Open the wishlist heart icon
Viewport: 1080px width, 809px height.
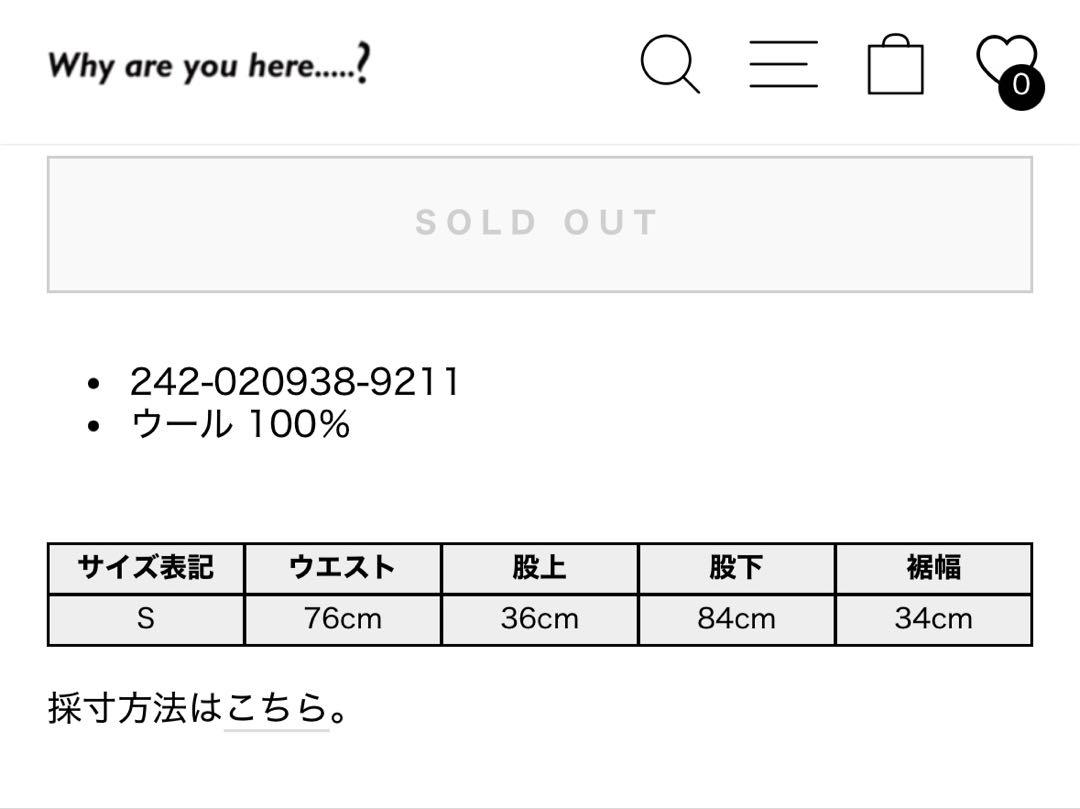1006,61
